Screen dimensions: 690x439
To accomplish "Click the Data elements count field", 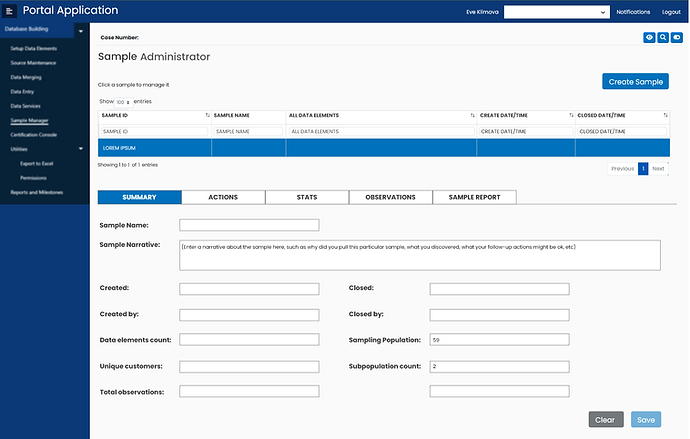I will pyautogui.click(x=249, y=340).
